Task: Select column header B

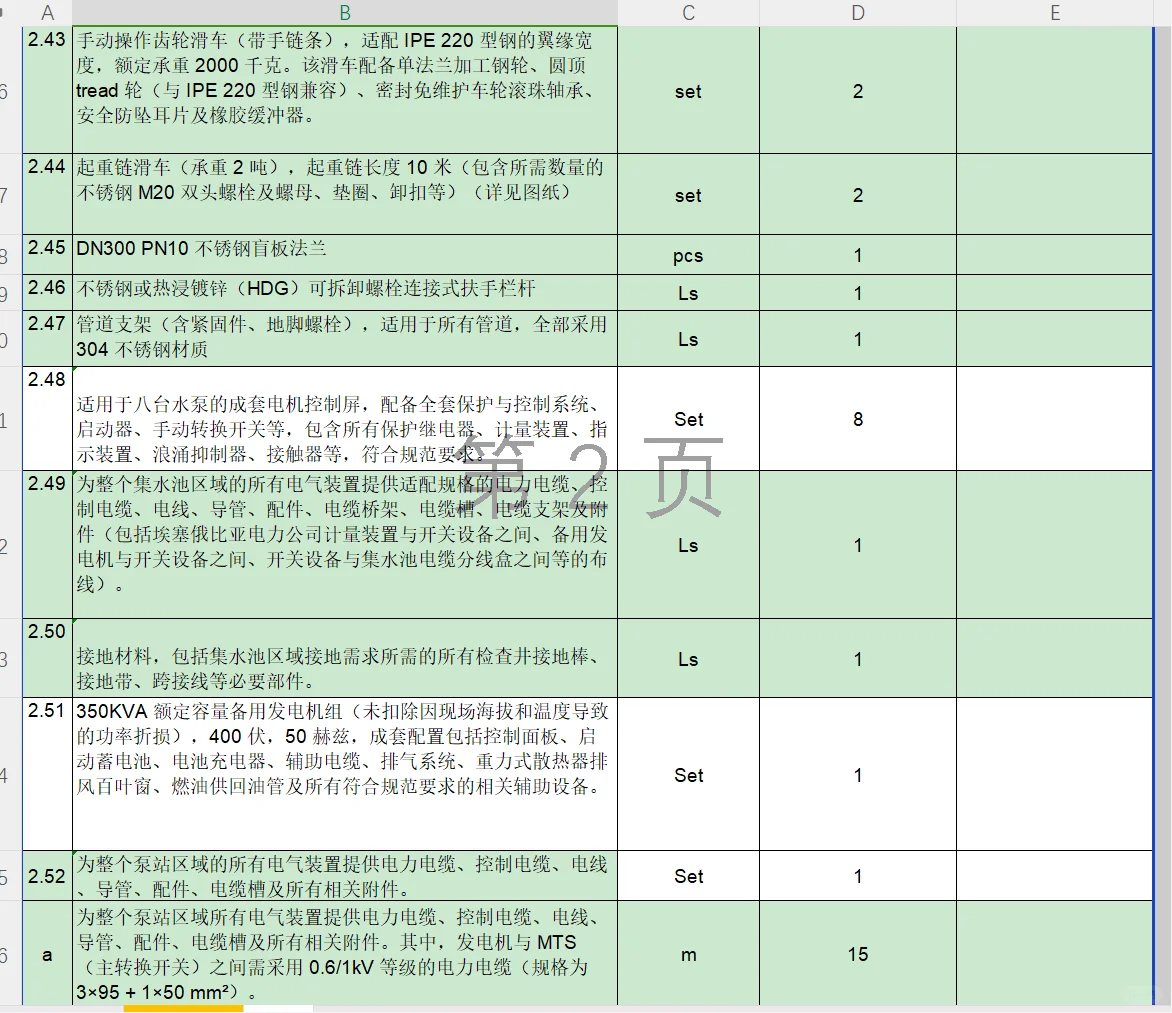Action: pos(344,13)
